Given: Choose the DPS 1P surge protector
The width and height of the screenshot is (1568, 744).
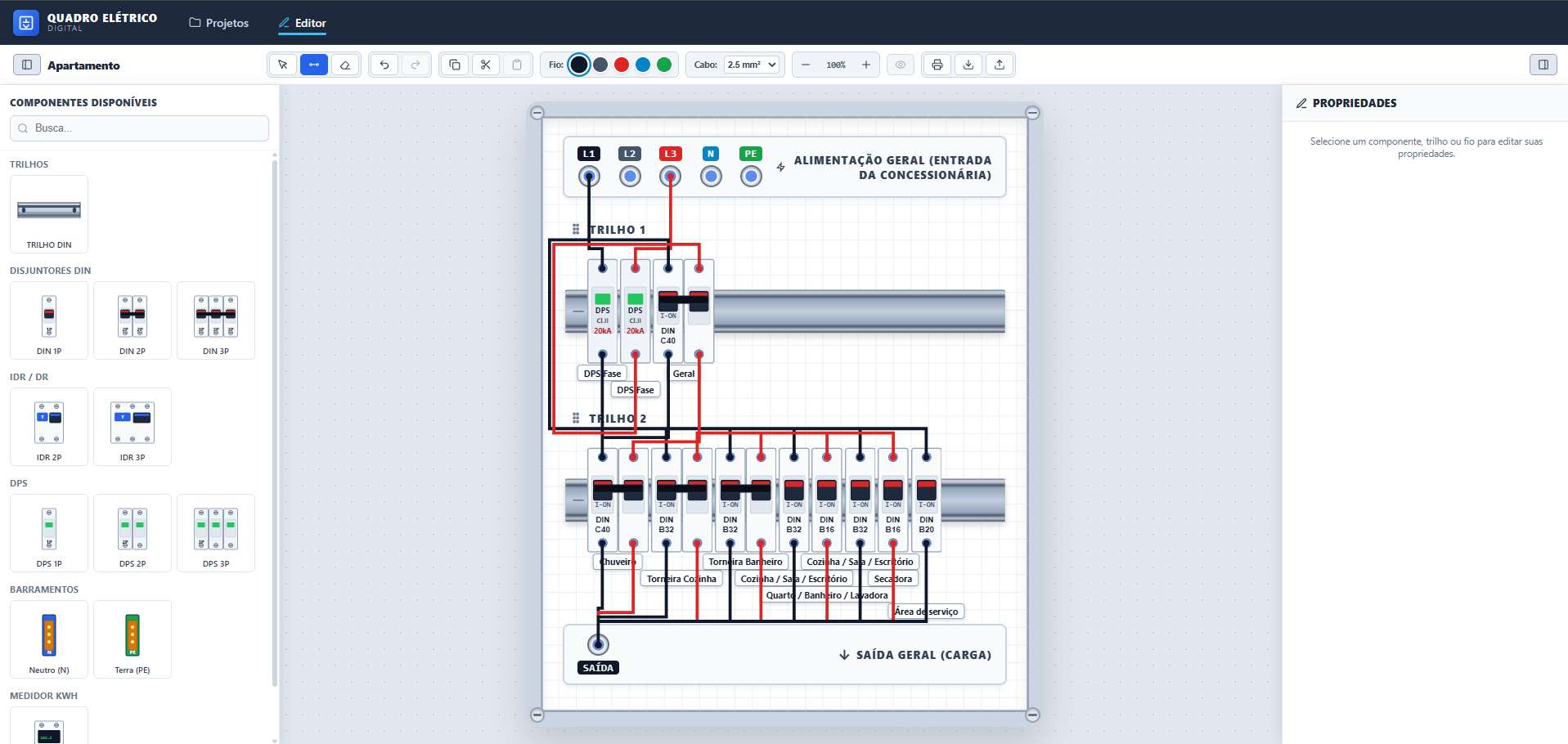Looking at the screenshot, I should 49,533.
